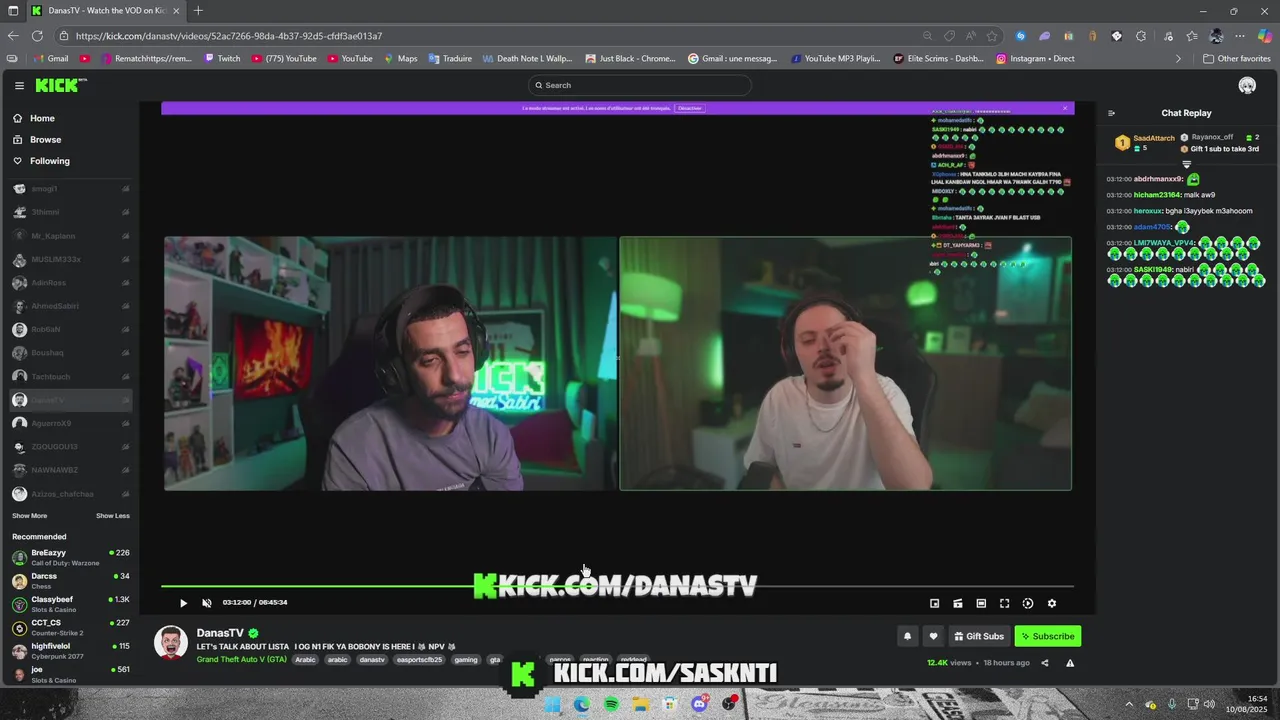Unmute the video player volume

point(207,603)
